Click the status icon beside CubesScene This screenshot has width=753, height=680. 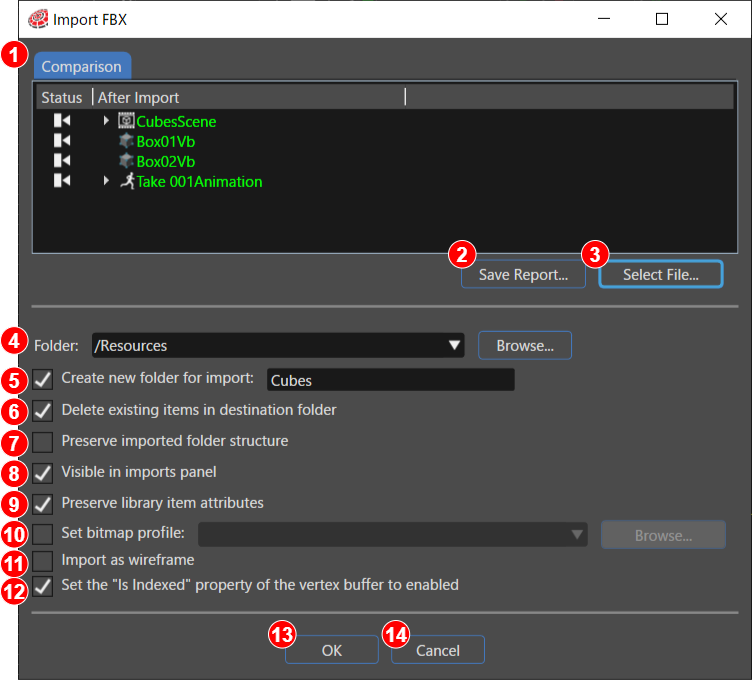(62, 120)
